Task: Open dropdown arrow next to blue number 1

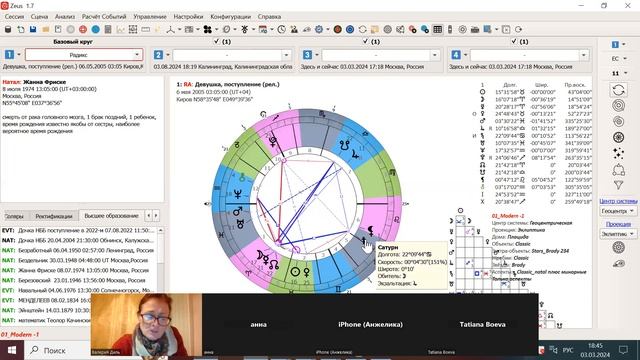Action: click(19, 55)
